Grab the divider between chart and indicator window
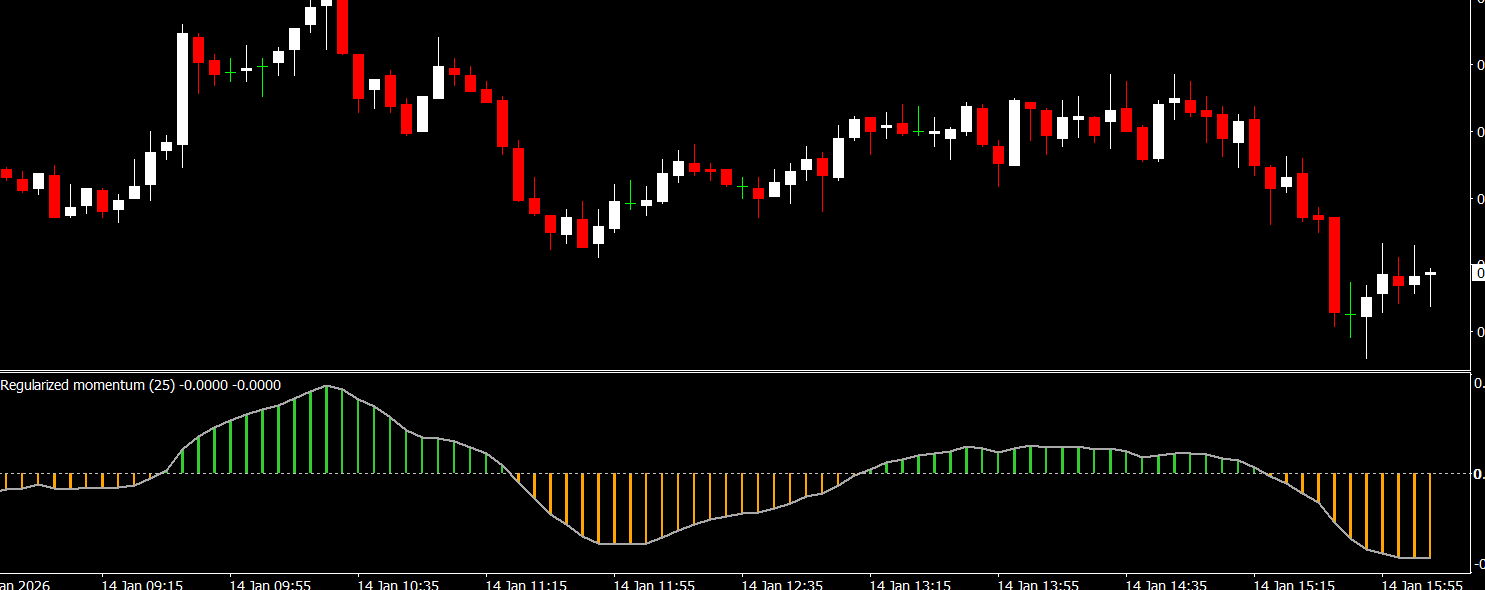This screenshot has height=590, width=1485. point(740,371)
